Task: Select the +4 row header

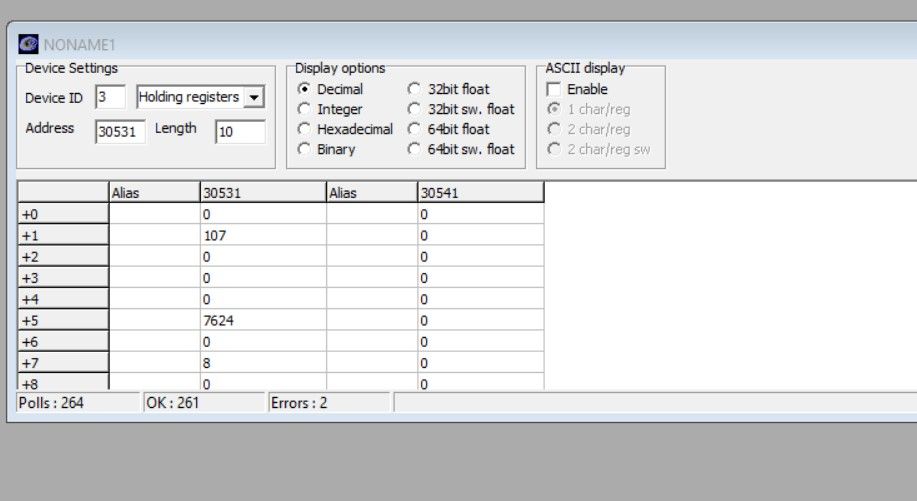Action: (63, 299)
